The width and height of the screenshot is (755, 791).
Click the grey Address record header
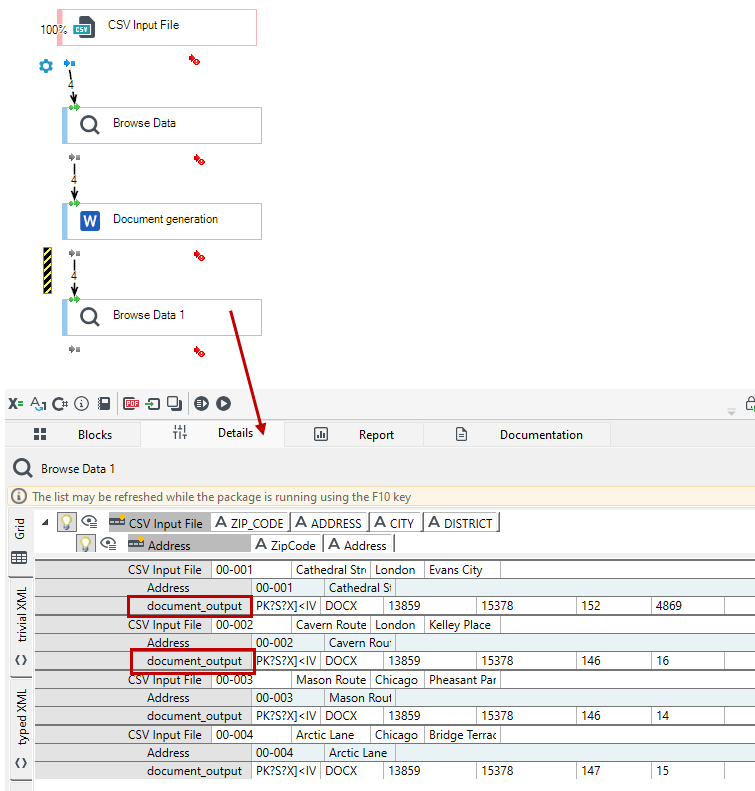coord(188,544)
